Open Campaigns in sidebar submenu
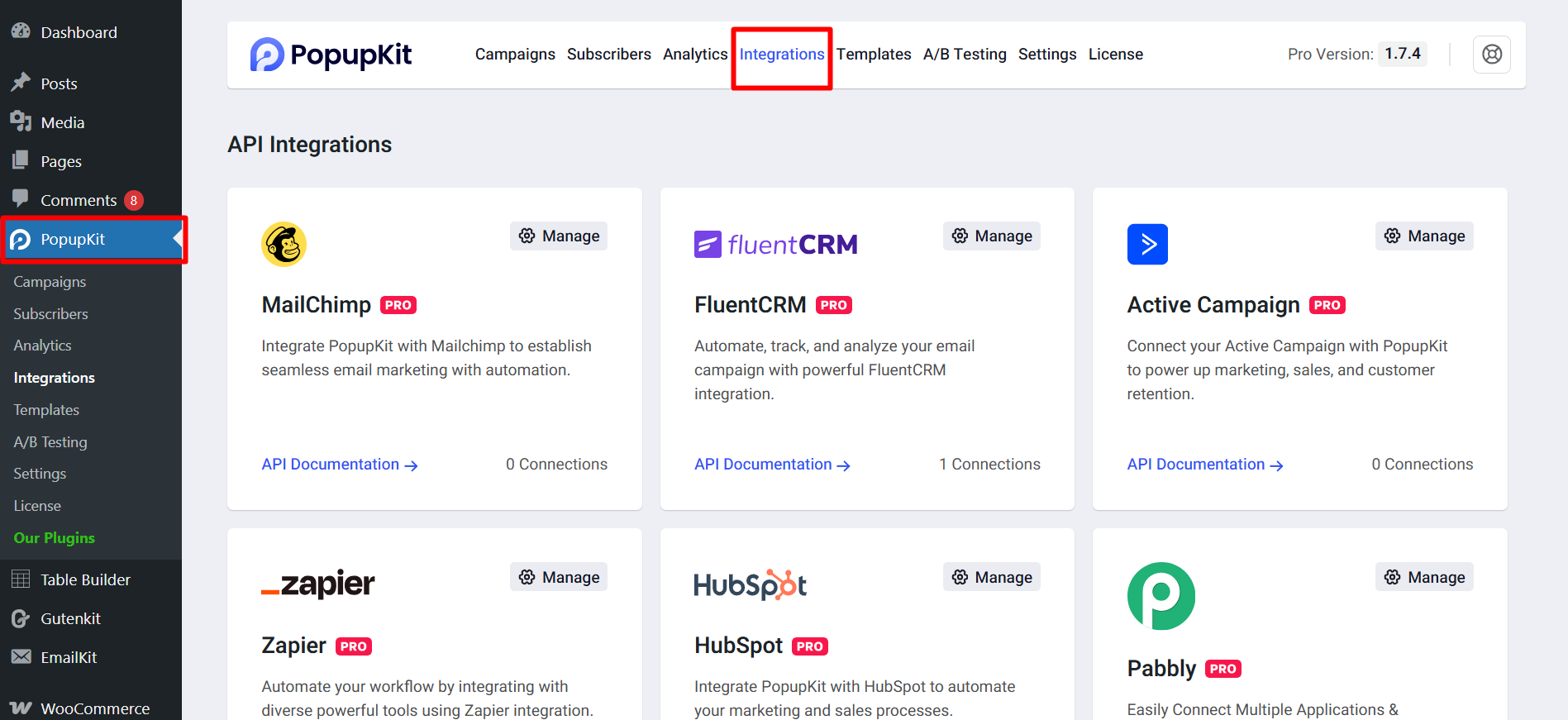Viewport: 1568px width, 720px height. pyautogui.click(x=50, y=282)
